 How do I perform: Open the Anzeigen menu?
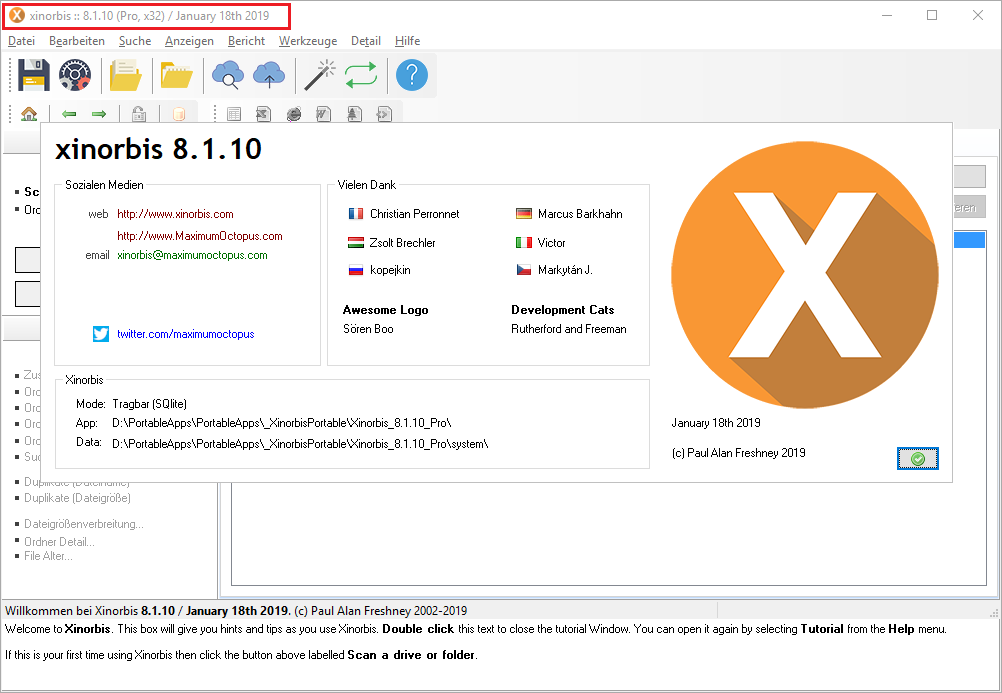pyautogui.click(x=189, y=41)
